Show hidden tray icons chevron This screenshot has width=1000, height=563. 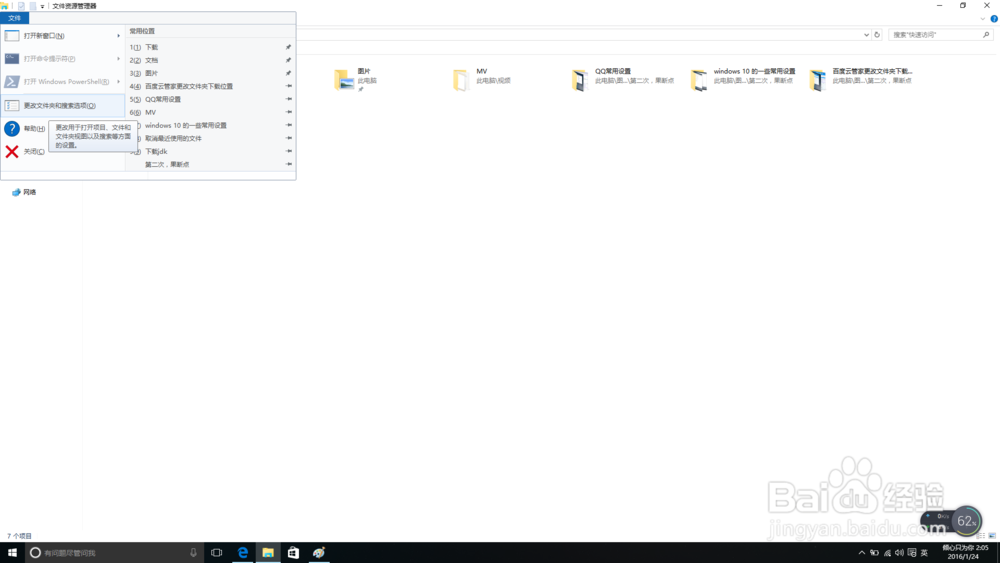[862, 553]
